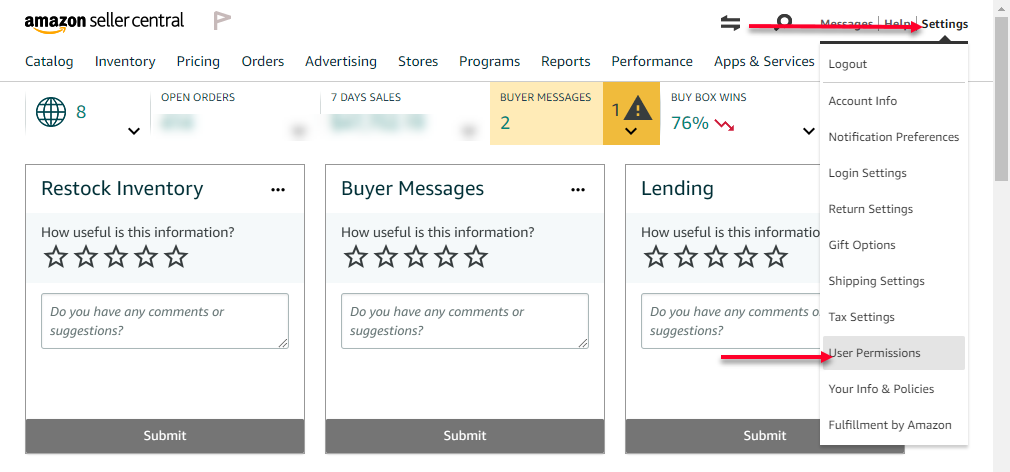Image resolution: width=1010 pixels, height=472 pixels.
Task: Open the Orders menu
Action: 263,61
